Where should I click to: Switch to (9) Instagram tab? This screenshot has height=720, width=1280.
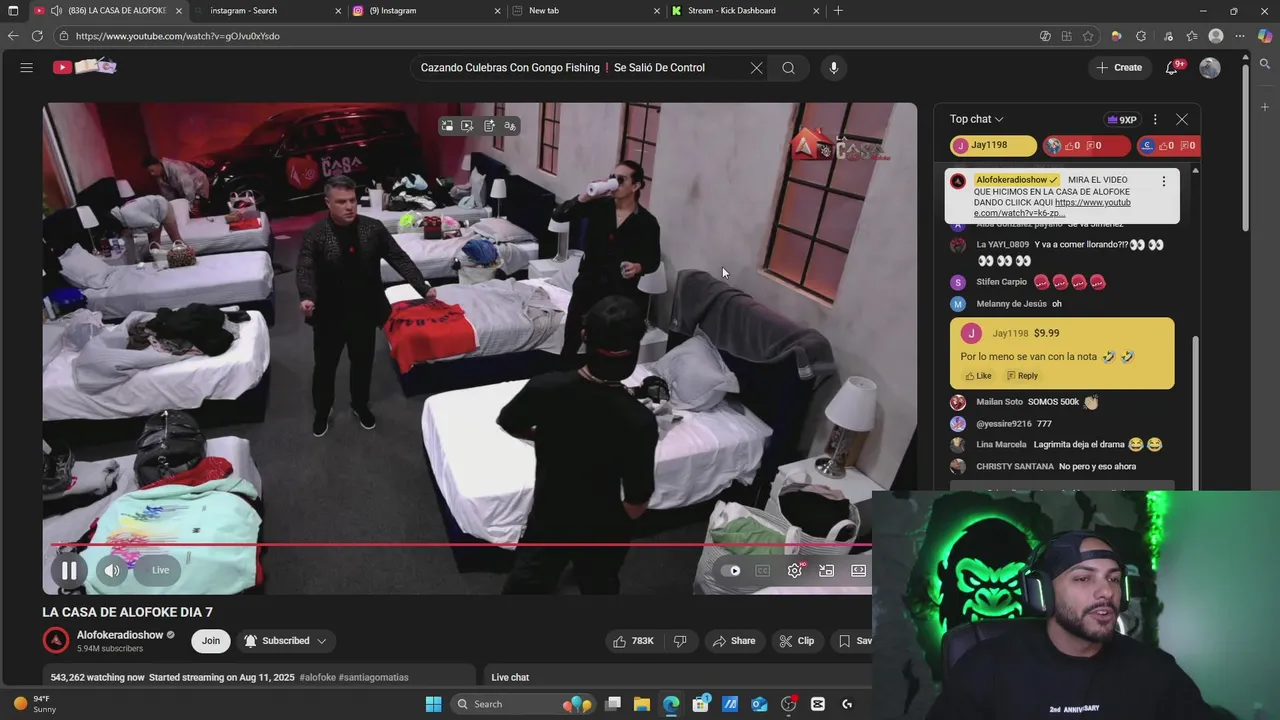427,11
